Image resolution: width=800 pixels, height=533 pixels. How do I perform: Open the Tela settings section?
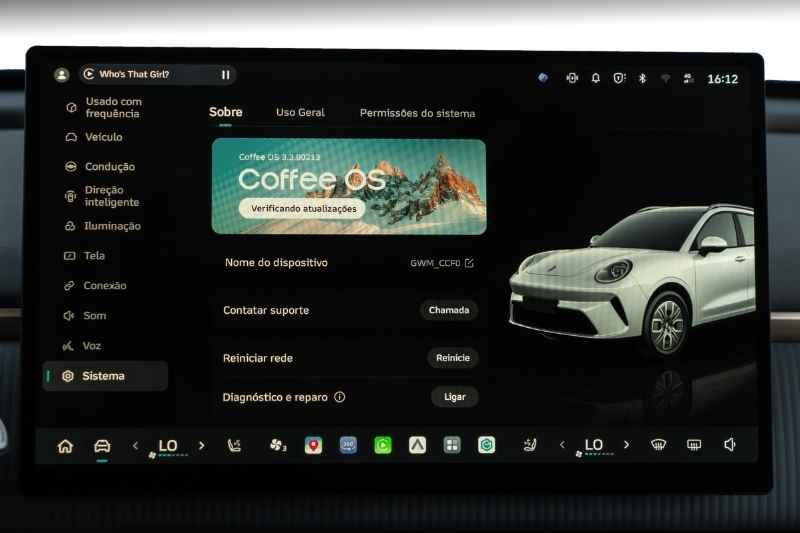click(84, 256)
